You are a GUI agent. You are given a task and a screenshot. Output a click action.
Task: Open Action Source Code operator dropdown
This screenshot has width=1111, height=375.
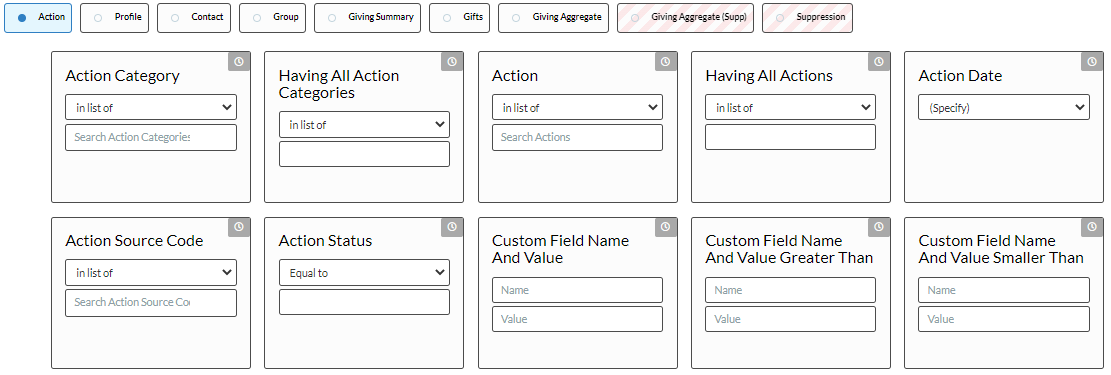click(151, 272)
